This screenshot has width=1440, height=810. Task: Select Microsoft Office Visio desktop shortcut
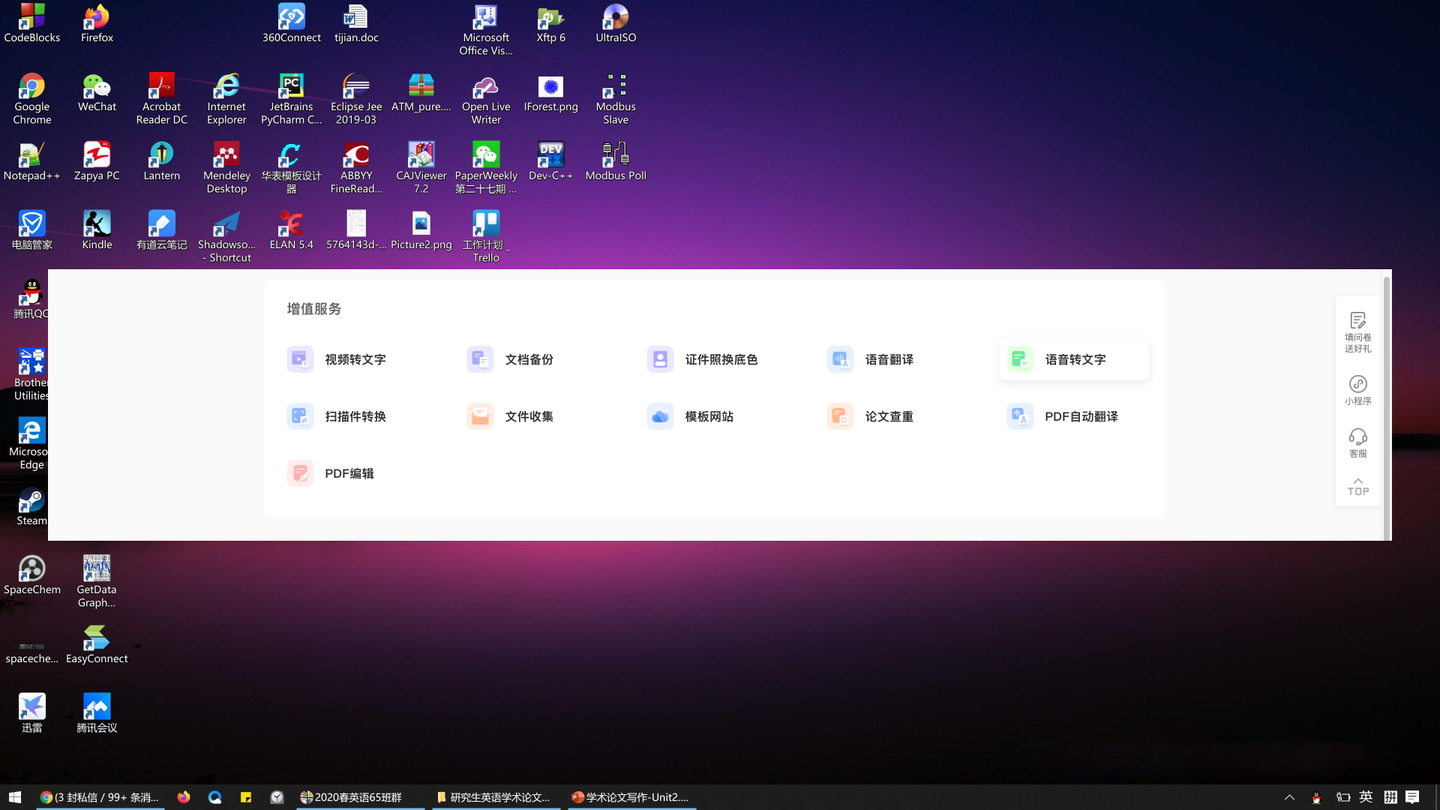(486, 30)
